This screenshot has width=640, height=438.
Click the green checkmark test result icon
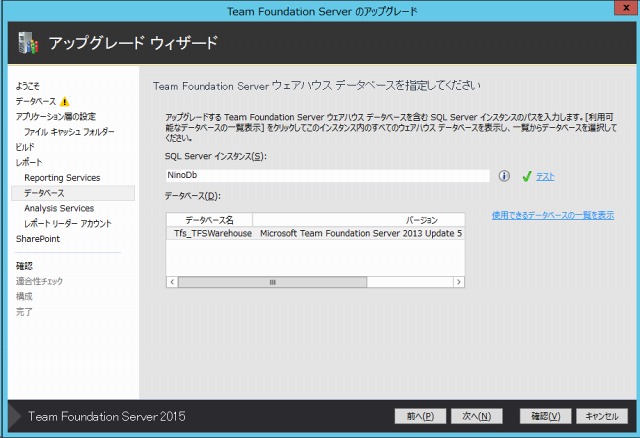tap(527, 176)
